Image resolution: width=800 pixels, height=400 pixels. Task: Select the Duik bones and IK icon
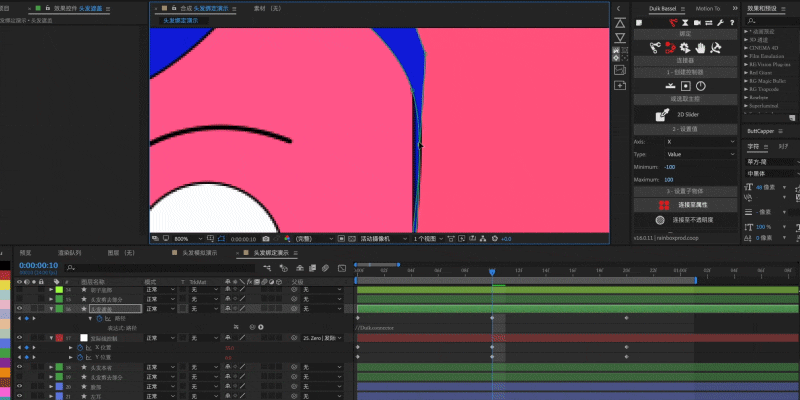655,48
